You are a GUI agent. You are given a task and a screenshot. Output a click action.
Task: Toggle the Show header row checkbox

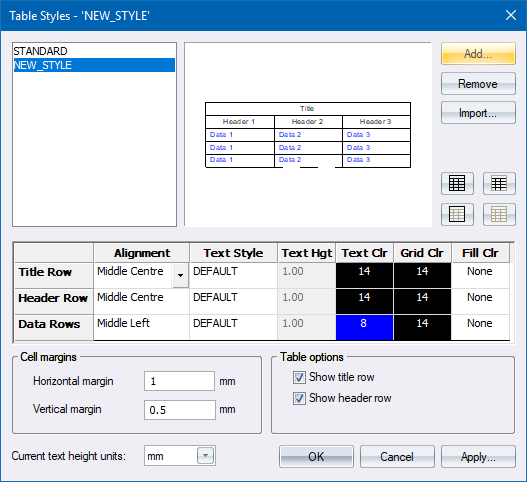pos(299,398)
